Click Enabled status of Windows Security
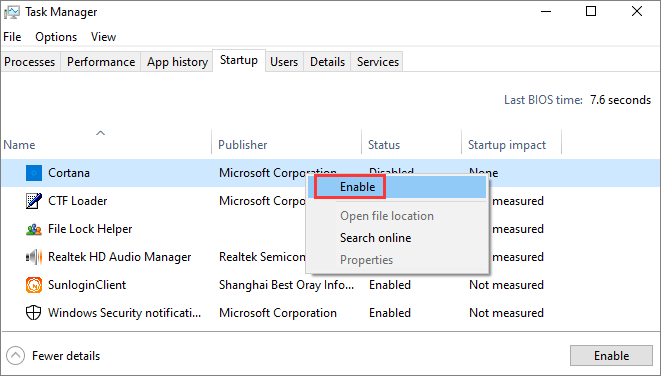Screen dimensions: 661x376 390,313
